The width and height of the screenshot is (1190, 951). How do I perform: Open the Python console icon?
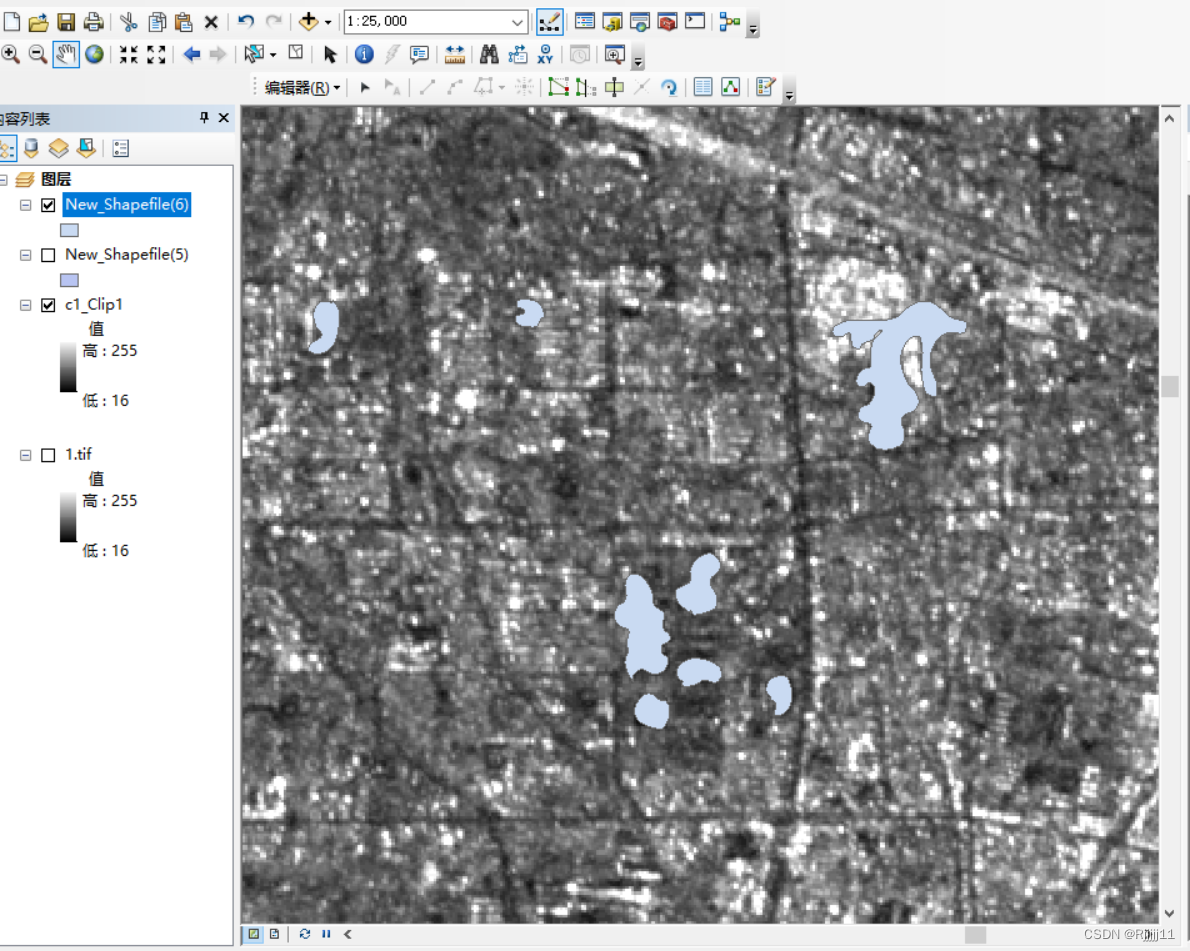(693, 19)
